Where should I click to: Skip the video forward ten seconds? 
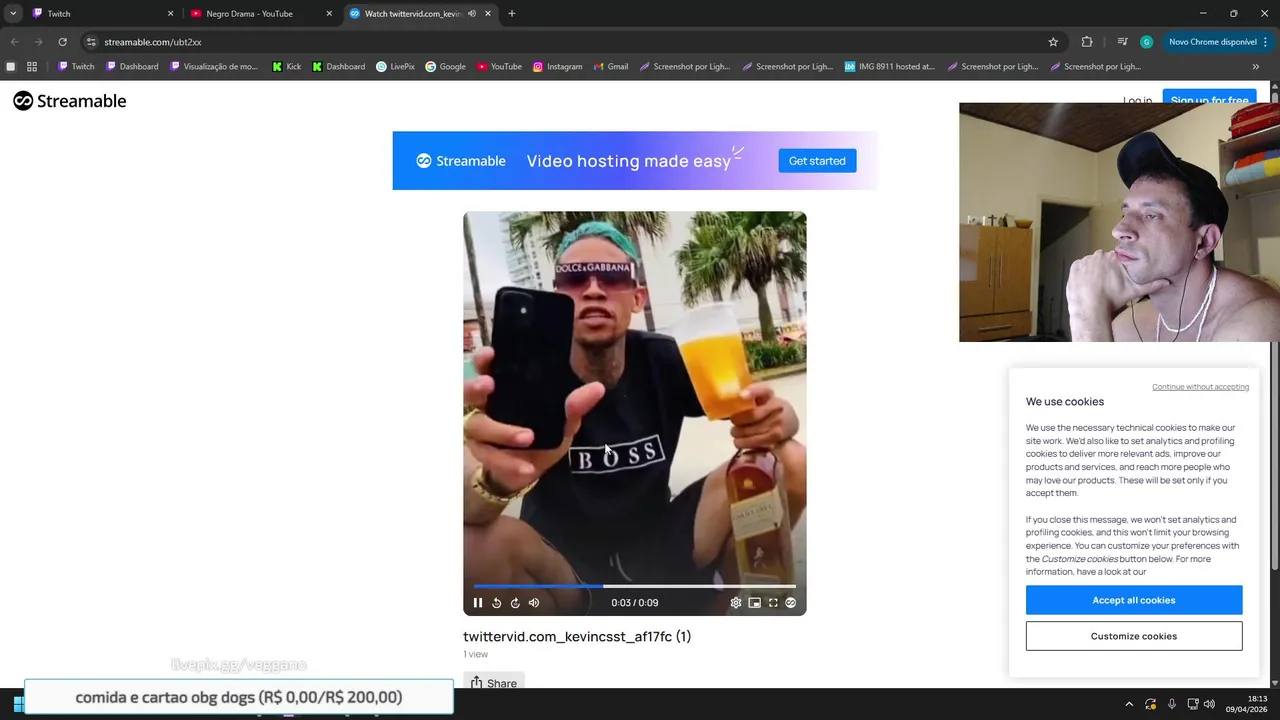515,603
